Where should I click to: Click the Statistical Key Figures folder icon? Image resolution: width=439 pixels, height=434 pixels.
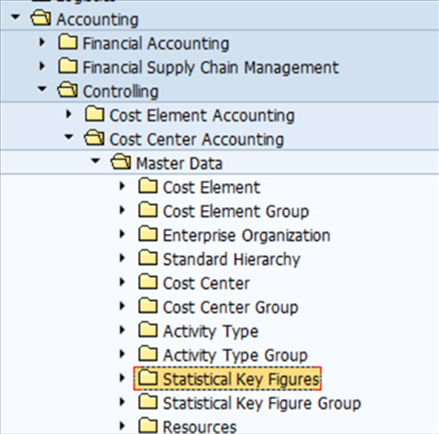pyautogui.click(x=148, y=378)
